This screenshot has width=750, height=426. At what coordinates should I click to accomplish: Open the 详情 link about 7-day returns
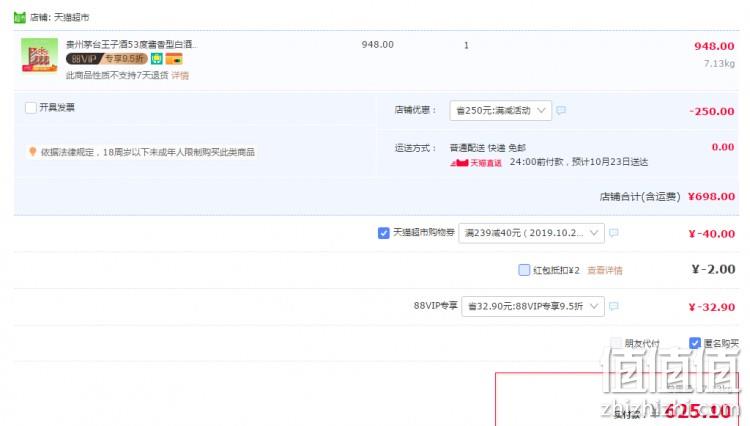180,76
